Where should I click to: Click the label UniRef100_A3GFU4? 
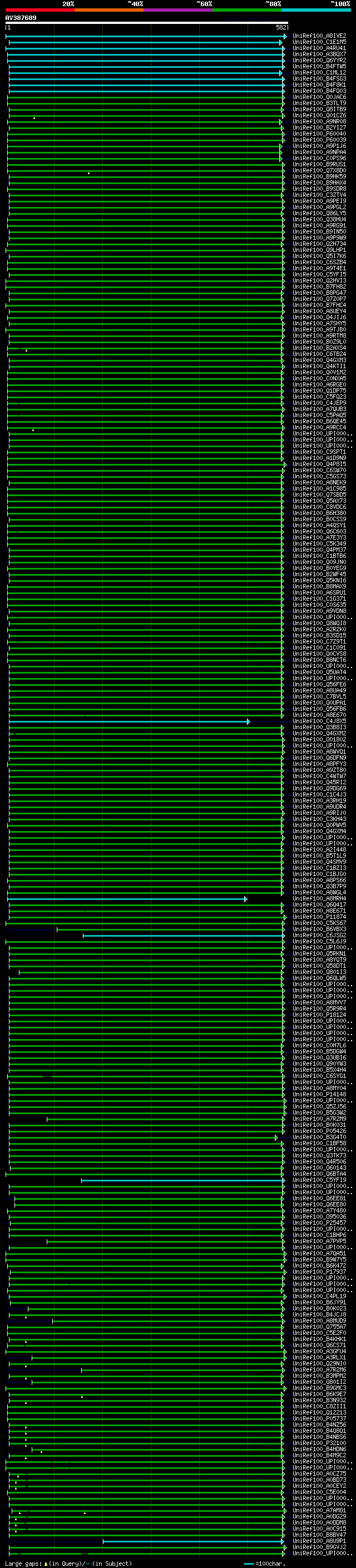click(x=319, y=1351)
